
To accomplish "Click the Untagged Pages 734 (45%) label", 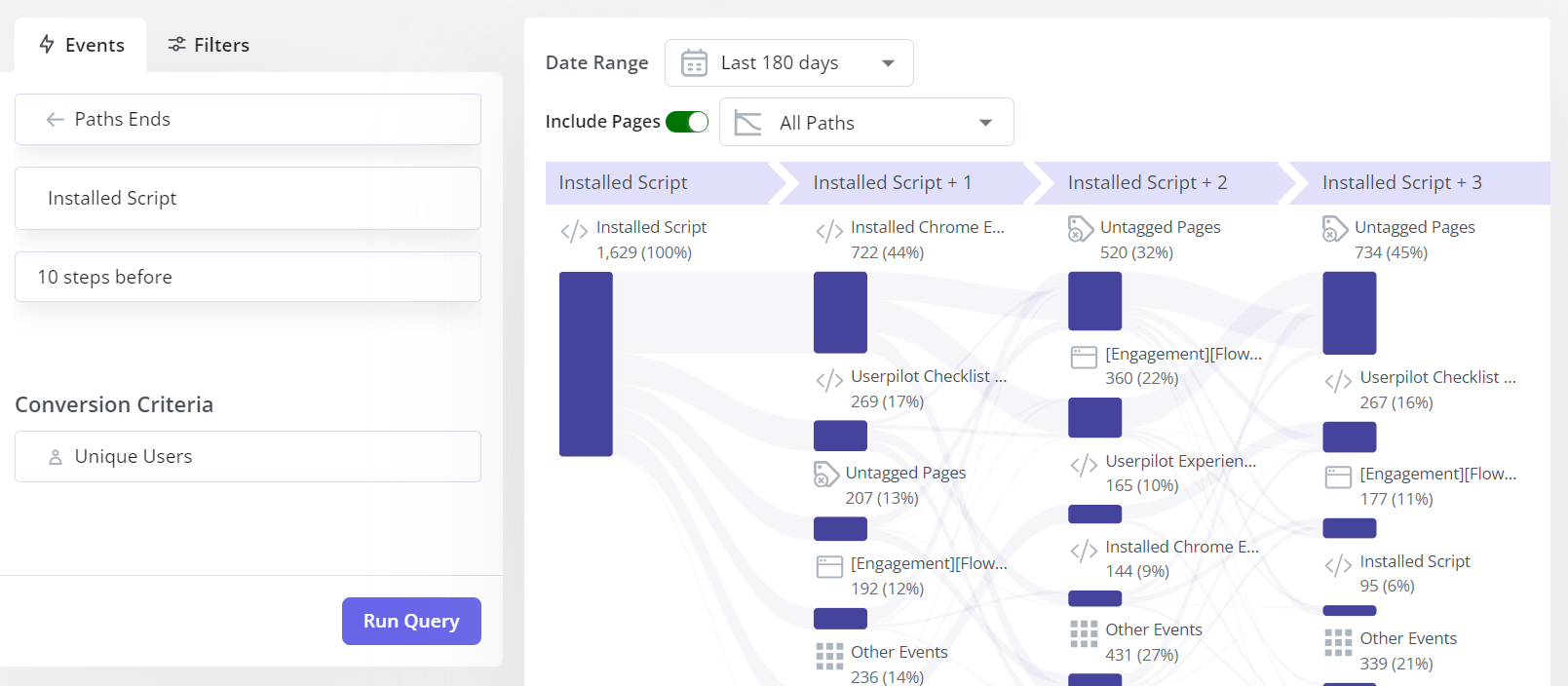I will (1414, 239).
